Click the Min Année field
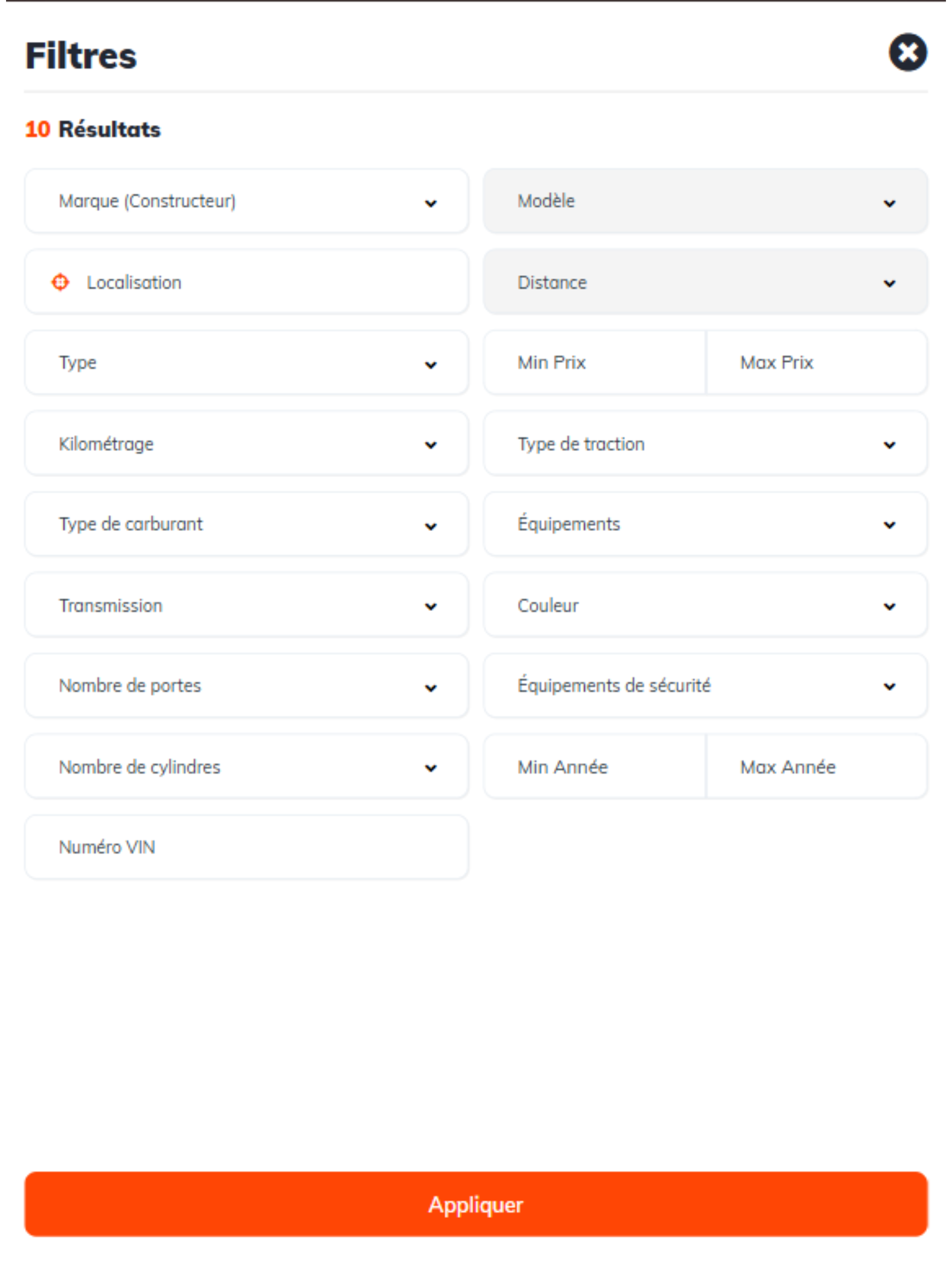Screen dimensions: 952x1270 click(594, 767)
